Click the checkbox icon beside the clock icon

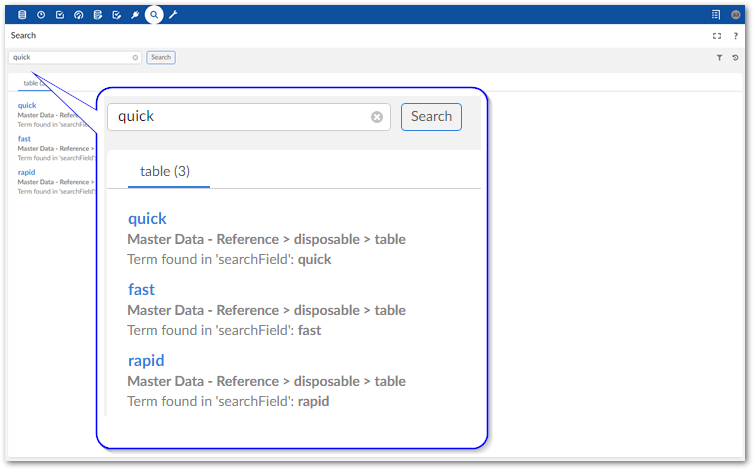coord(60,15)
